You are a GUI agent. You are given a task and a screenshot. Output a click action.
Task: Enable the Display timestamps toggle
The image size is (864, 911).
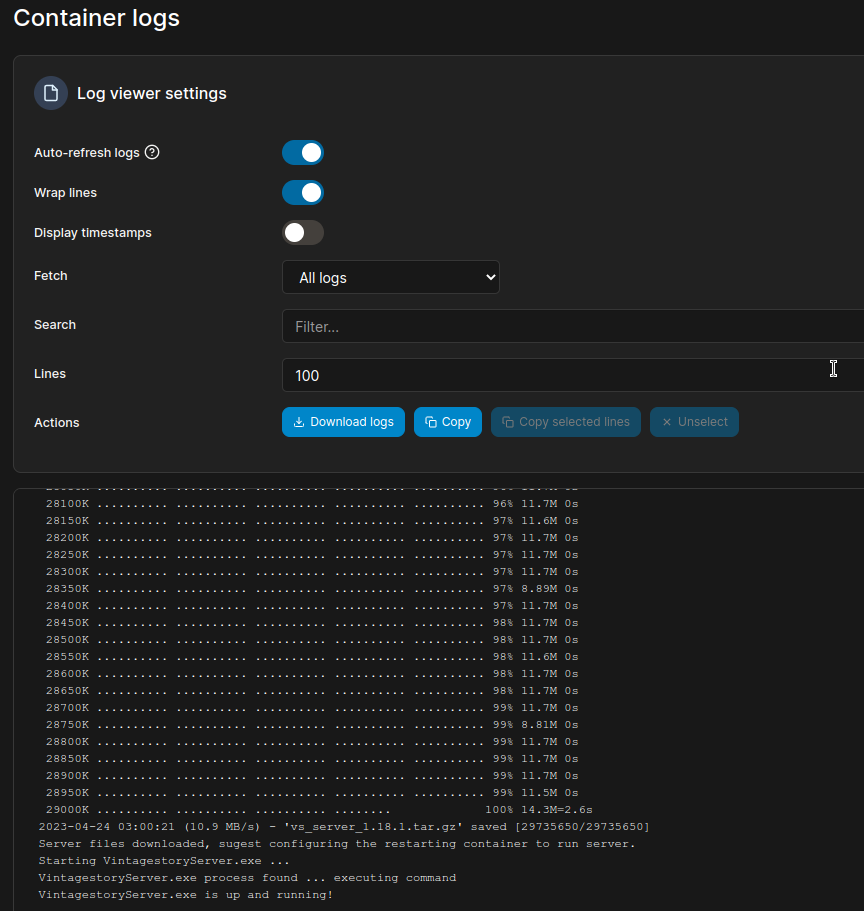[303, 233]
